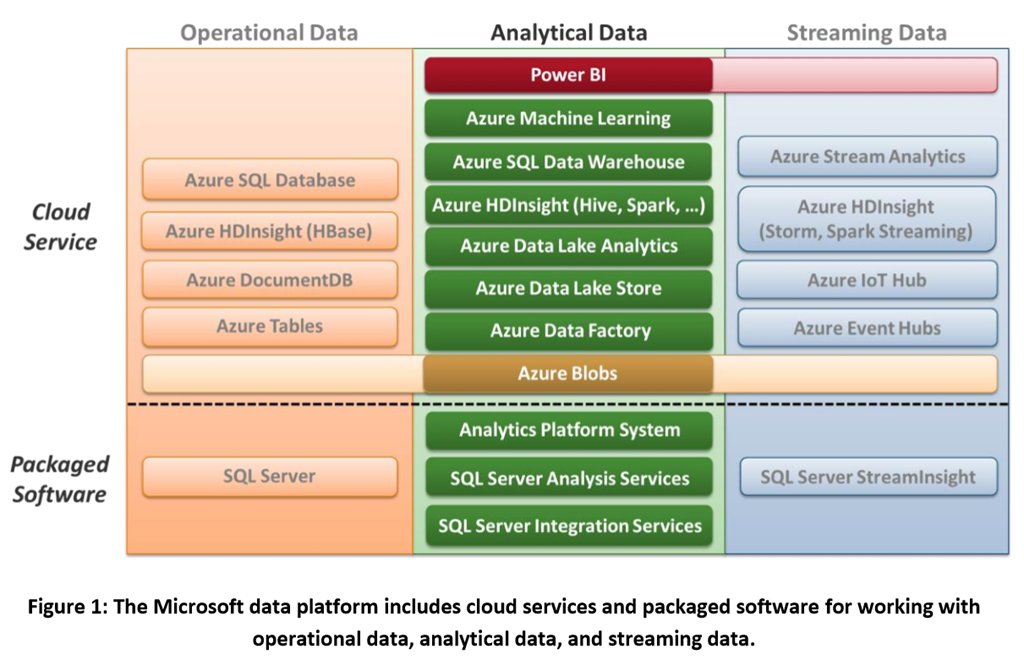Click the Streaming Data column header

coord(866,32)
